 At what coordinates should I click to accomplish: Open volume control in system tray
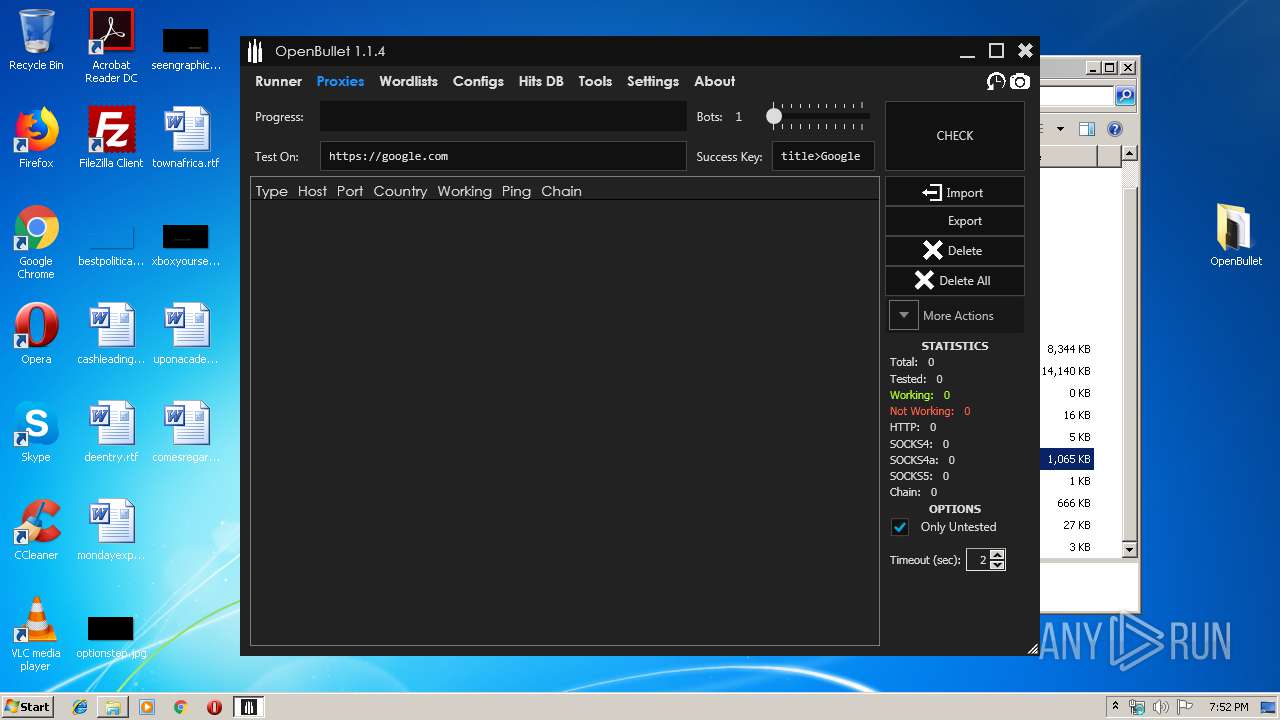tap(1160, 707)
